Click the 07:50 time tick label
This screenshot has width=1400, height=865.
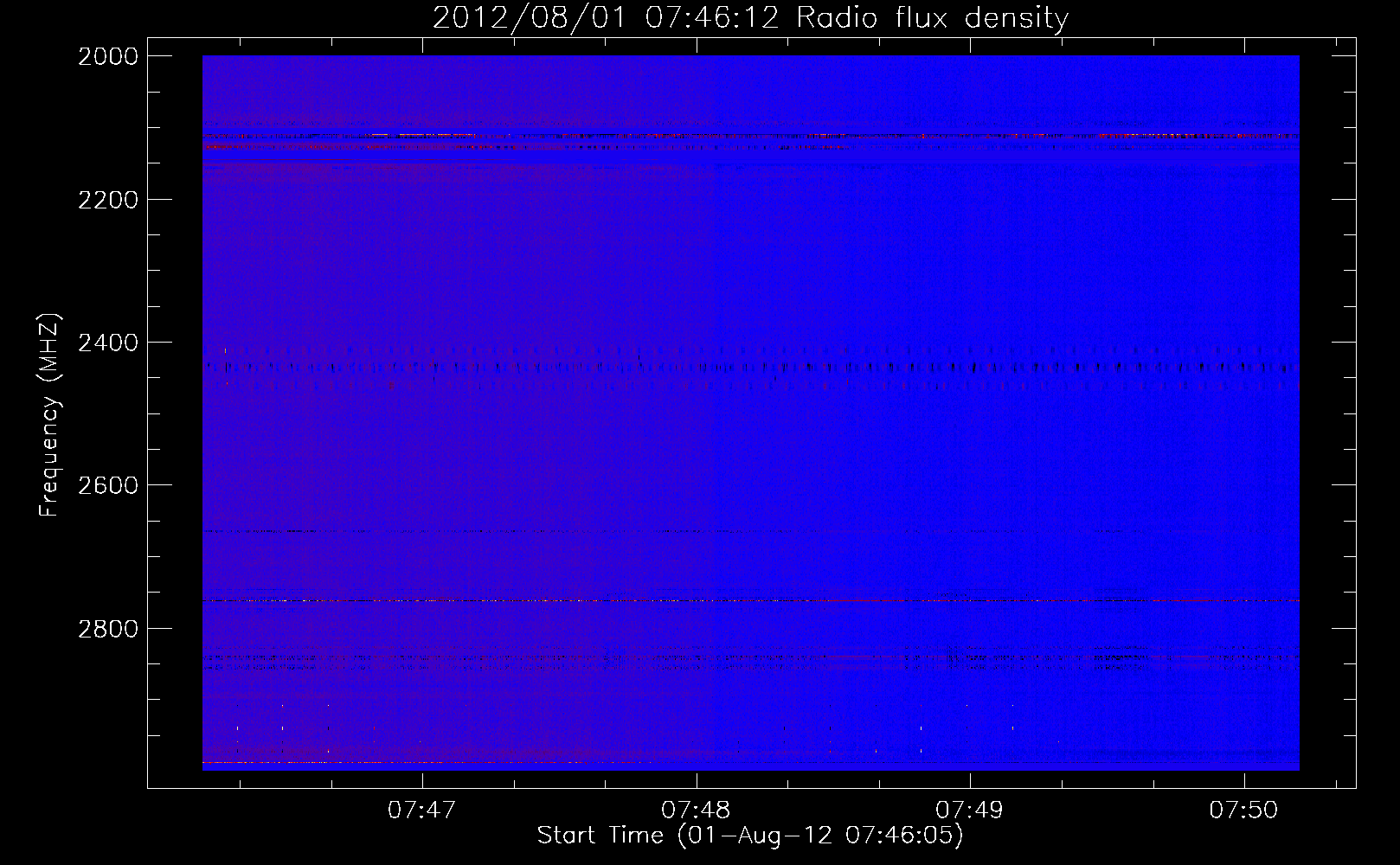[x=1243, y=810]
